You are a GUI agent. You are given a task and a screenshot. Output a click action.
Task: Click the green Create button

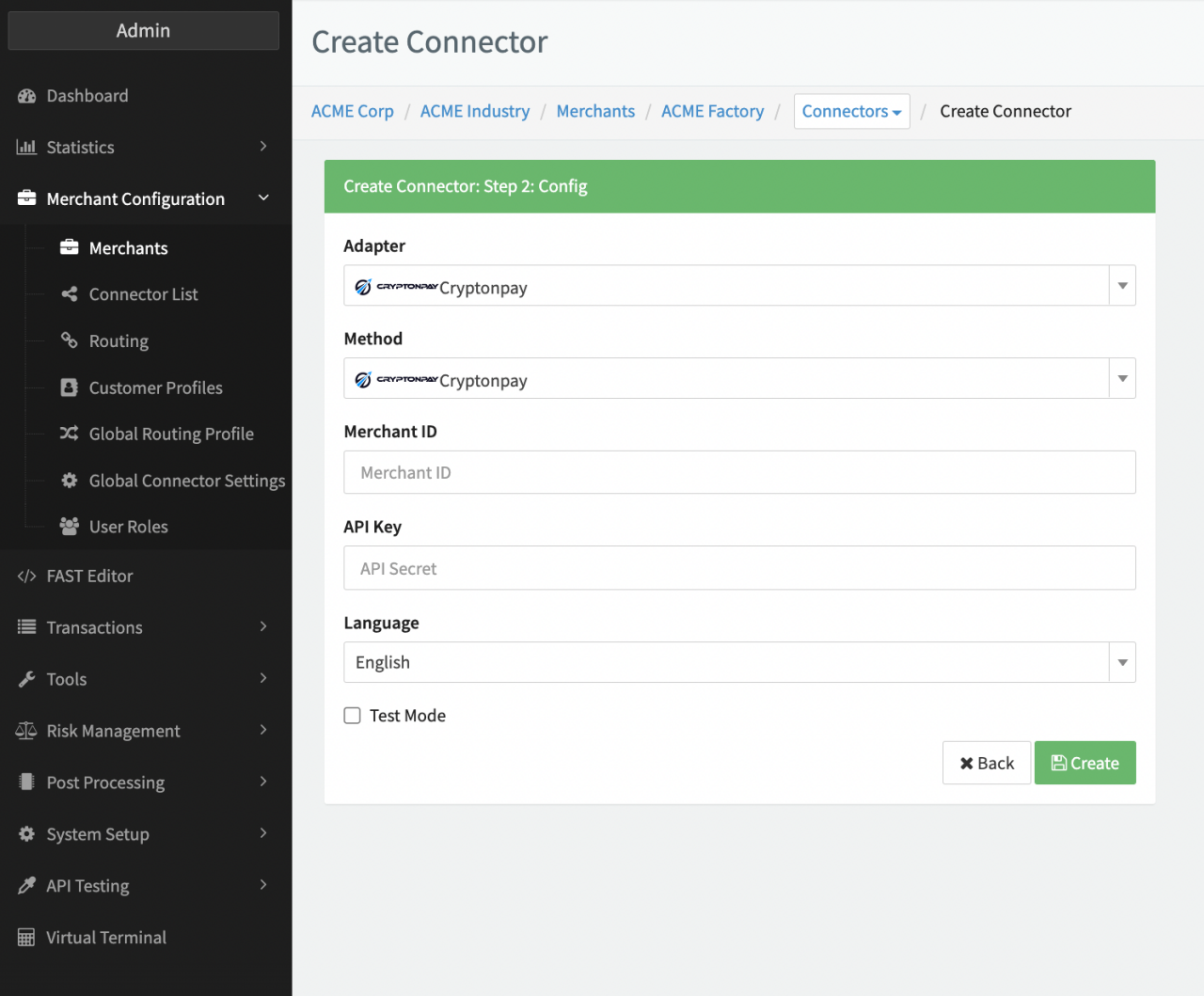point(1085,763)
